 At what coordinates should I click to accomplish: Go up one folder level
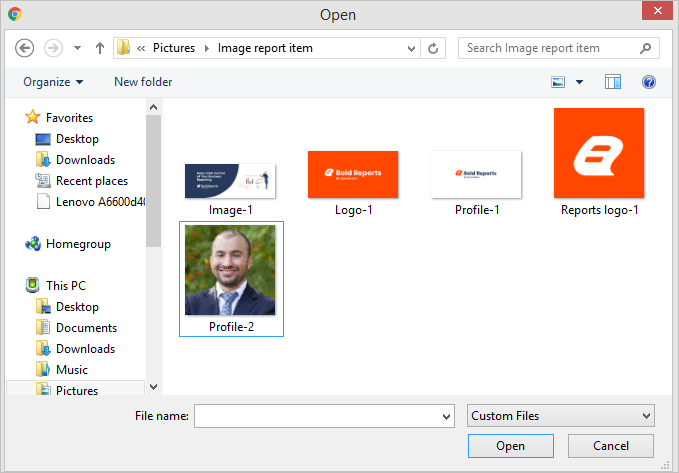coord(100,48)
